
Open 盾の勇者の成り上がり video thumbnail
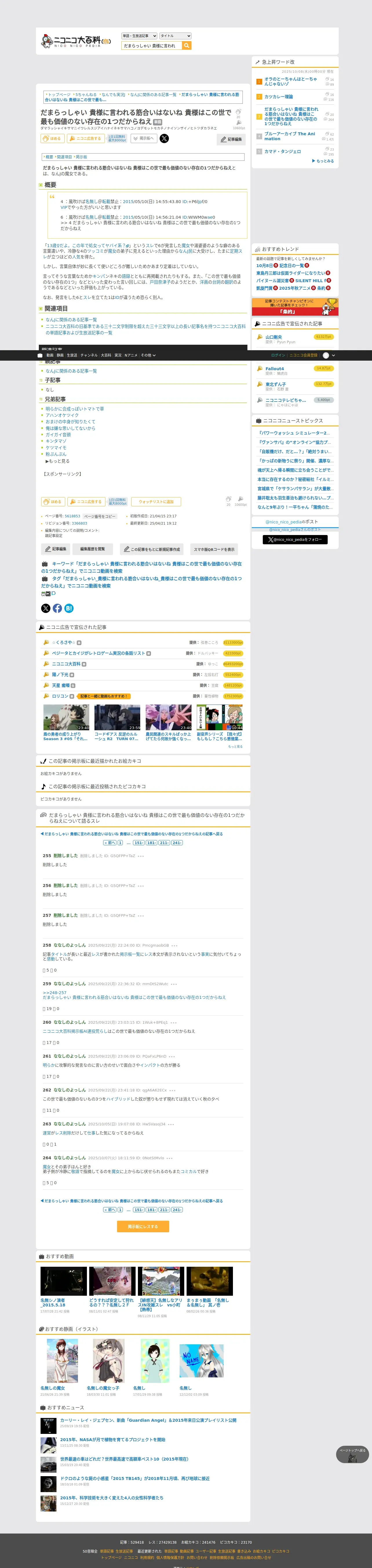point(66,718)
